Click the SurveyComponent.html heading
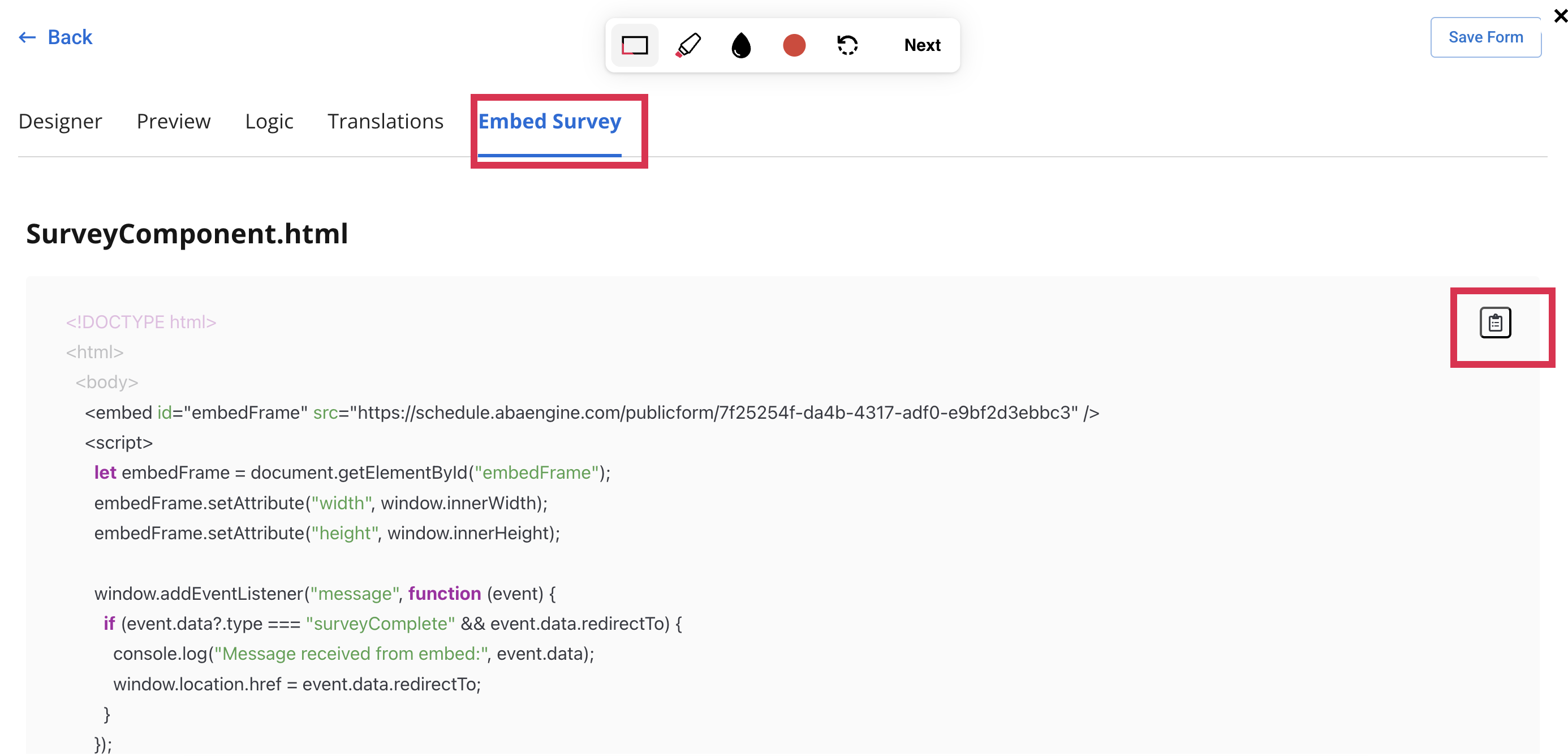This screenshot has height=756, width=1568. (187, 234)
